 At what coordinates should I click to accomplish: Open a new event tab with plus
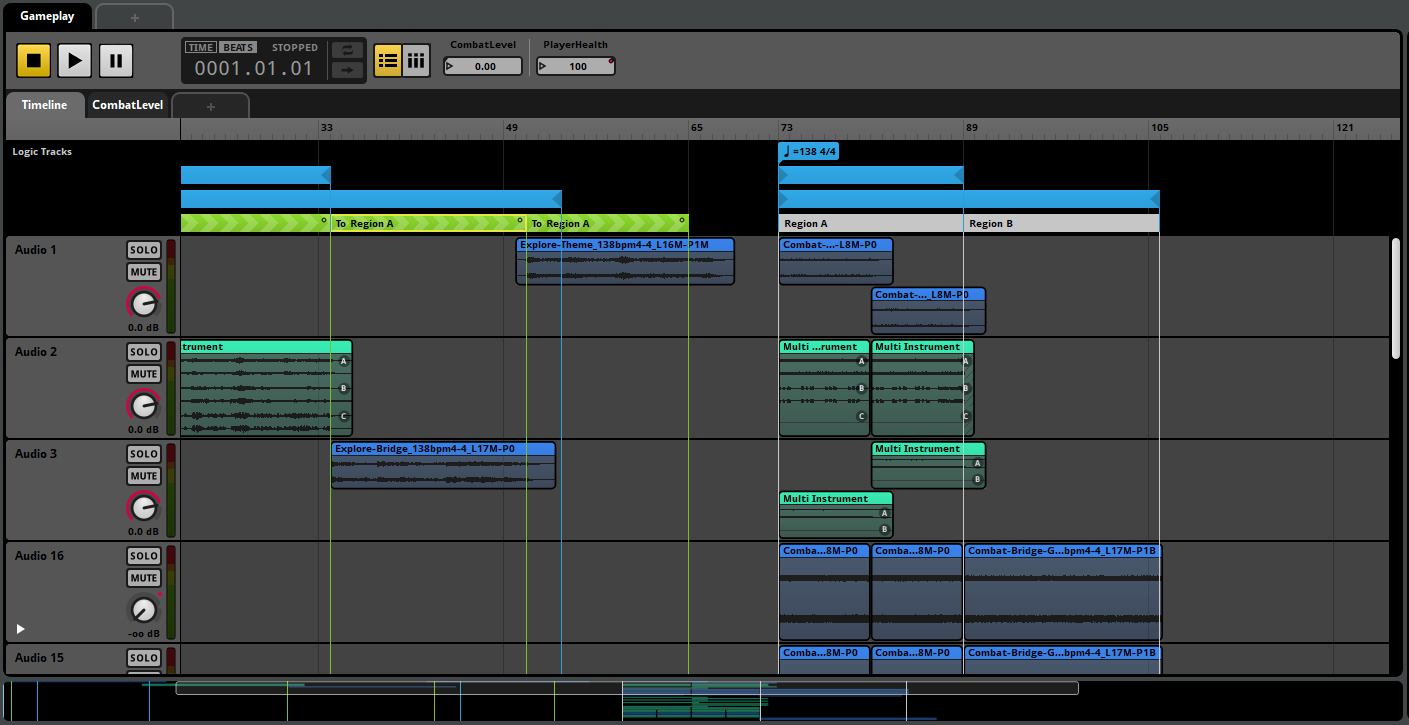(134, 17)
